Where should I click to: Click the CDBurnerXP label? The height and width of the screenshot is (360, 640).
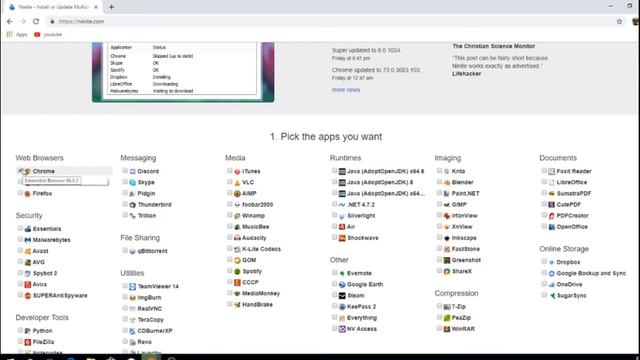coord(155,331)
